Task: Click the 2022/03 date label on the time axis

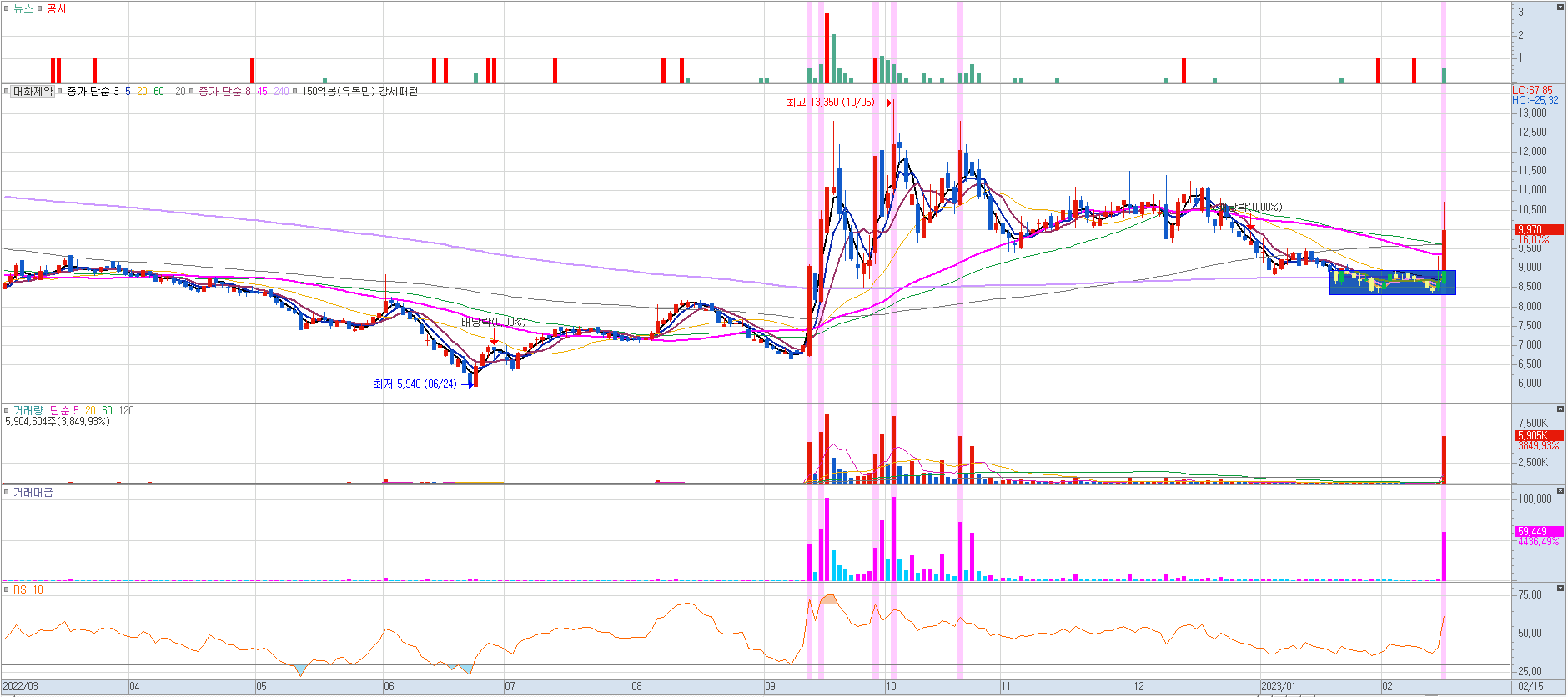Action: pyautogui.click(x=20, y=687)
